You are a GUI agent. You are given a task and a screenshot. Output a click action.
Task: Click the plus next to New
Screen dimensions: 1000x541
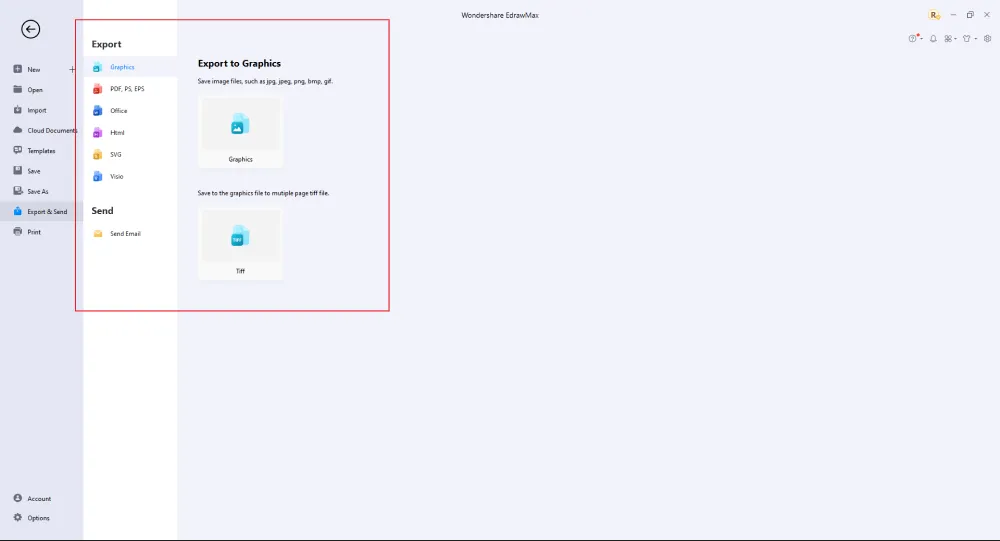coord(72,70)
